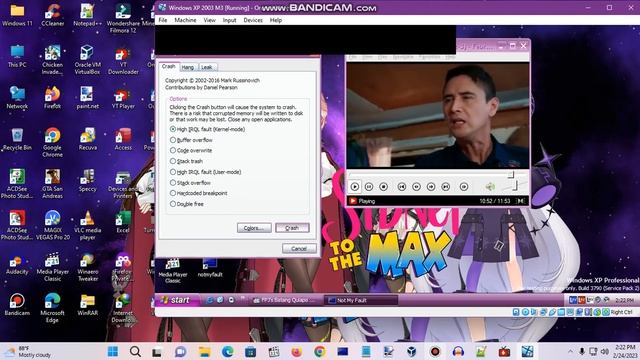Skip to next track in media player

coord(446,187)
